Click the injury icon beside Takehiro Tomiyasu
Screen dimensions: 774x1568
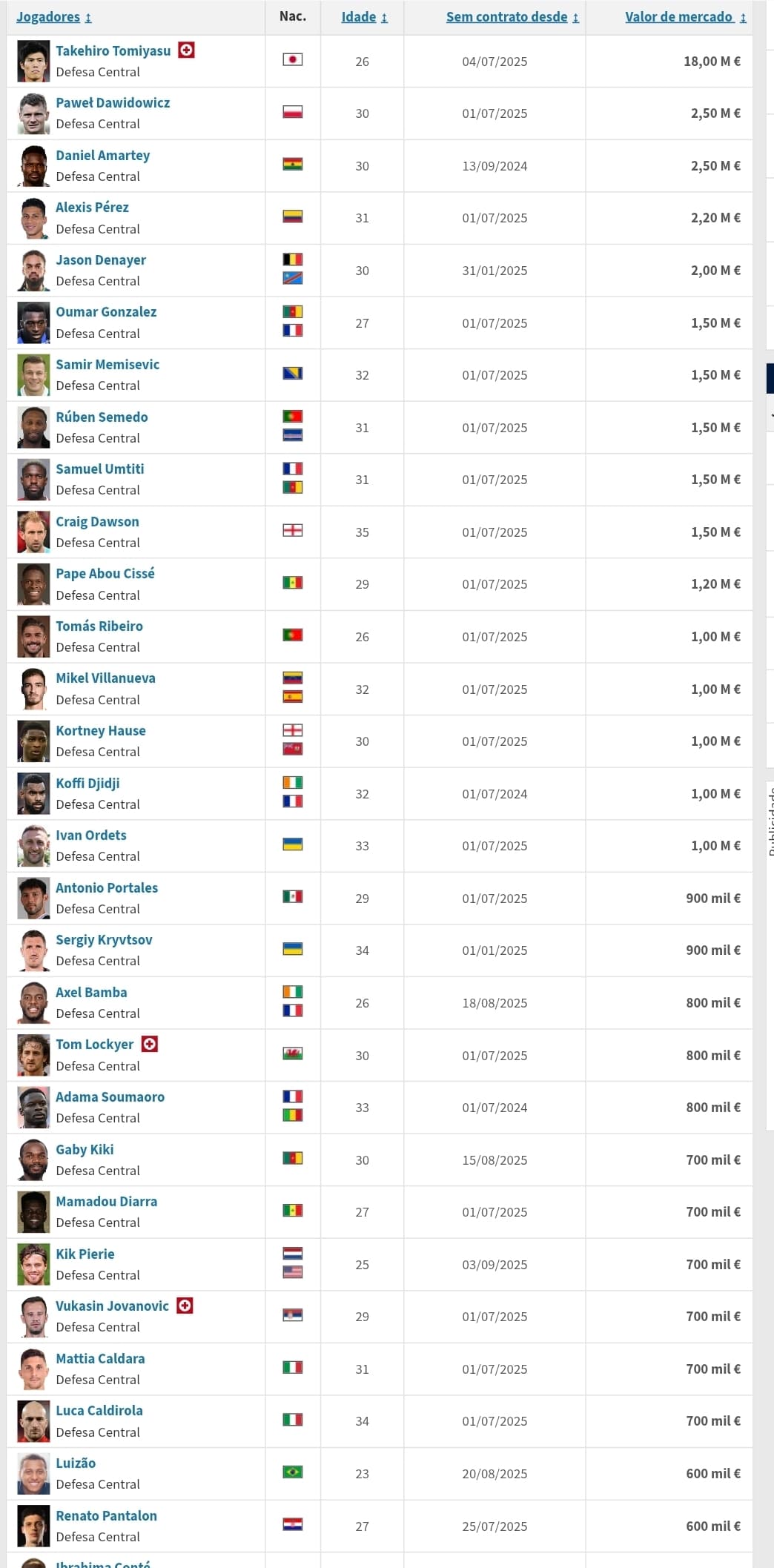tap(187, 50)
